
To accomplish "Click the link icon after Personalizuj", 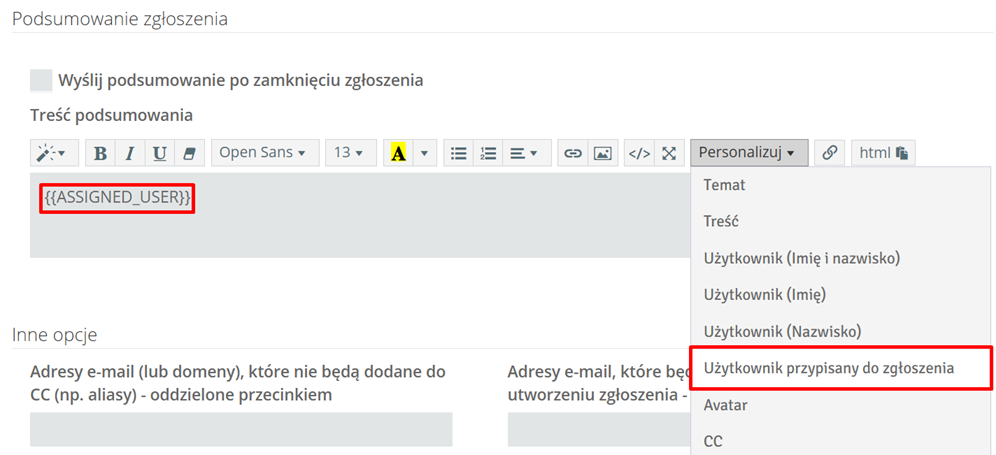I will click(830, 153).
